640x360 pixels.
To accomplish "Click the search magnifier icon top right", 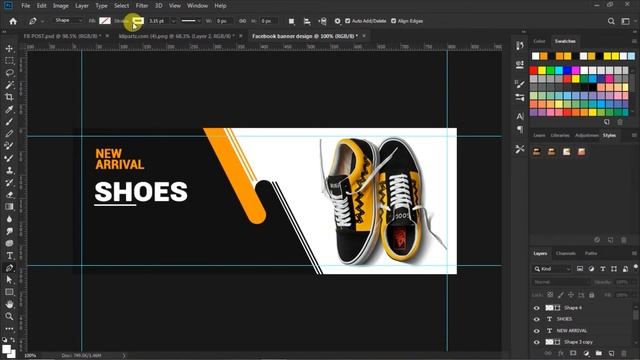I will [x=611, y=21].
